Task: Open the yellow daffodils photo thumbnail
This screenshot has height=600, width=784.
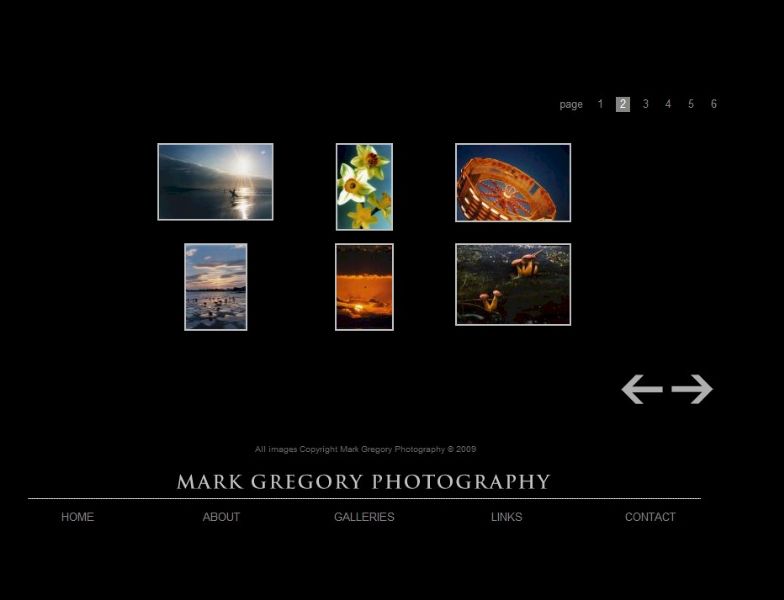Action: tap(364, 187)
